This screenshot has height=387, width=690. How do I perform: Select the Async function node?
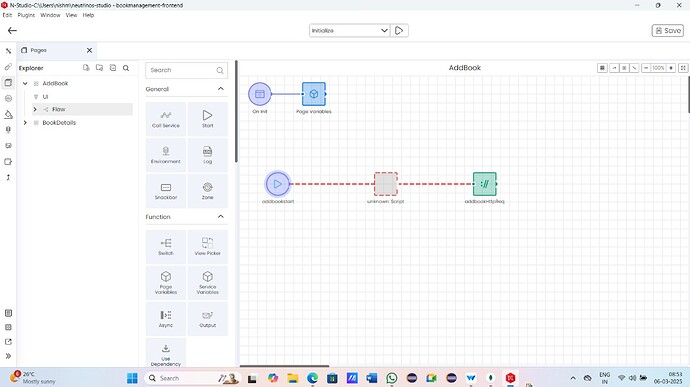[166, 319]
